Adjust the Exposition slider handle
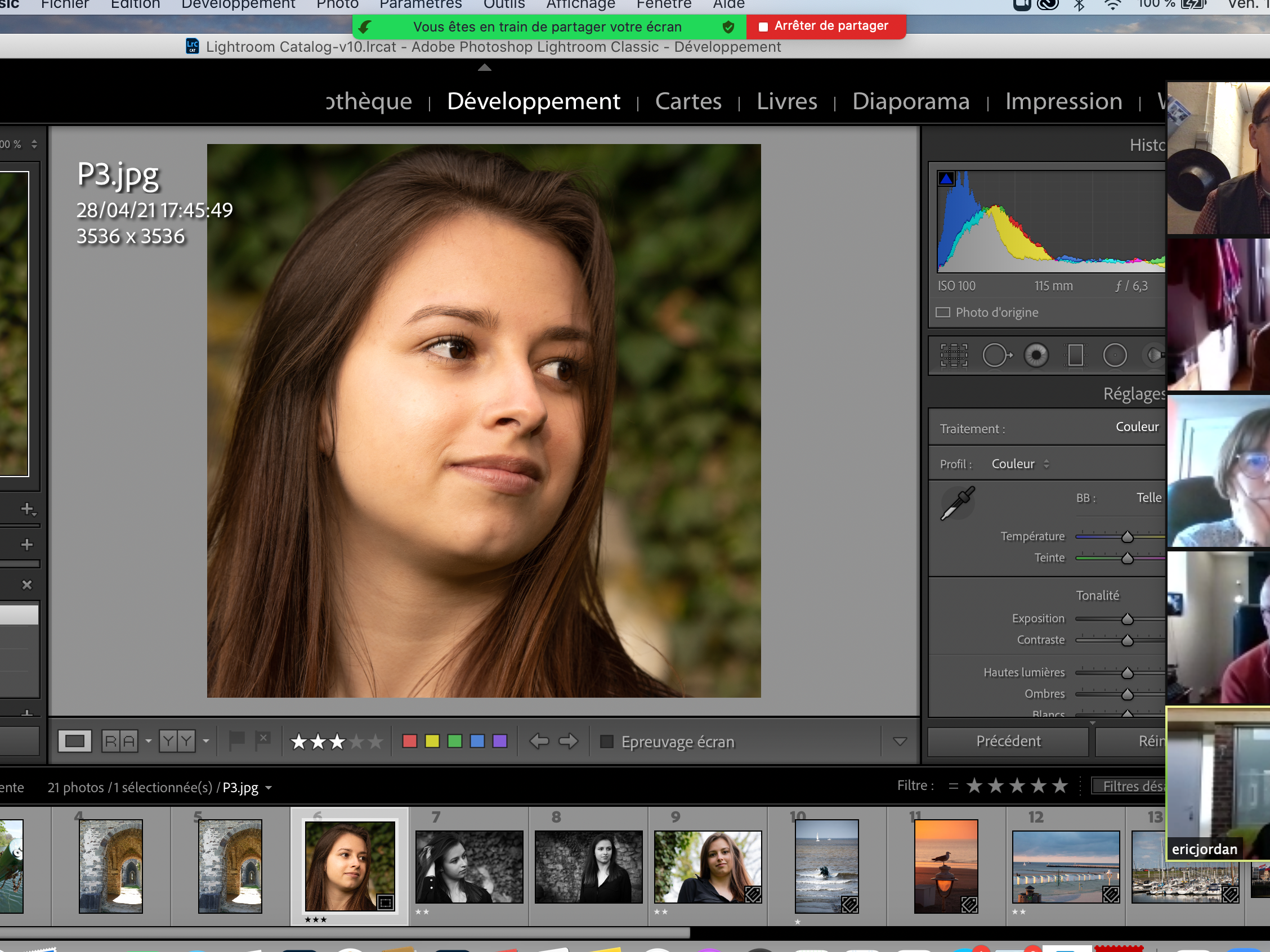 click(1127, 618)
